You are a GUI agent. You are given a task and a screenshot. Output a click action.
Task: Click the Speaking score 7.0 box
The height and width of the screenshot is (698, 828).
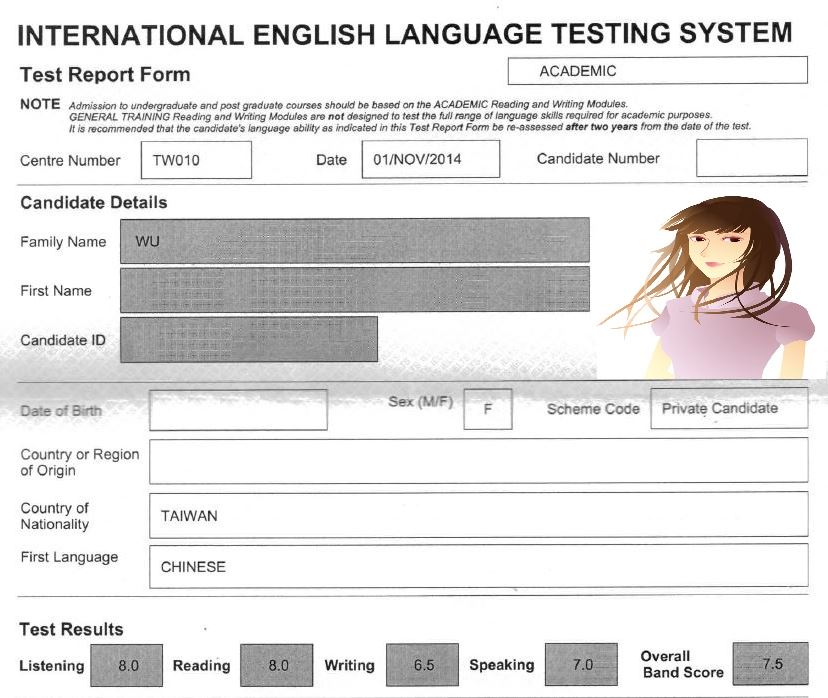[581, 664]
